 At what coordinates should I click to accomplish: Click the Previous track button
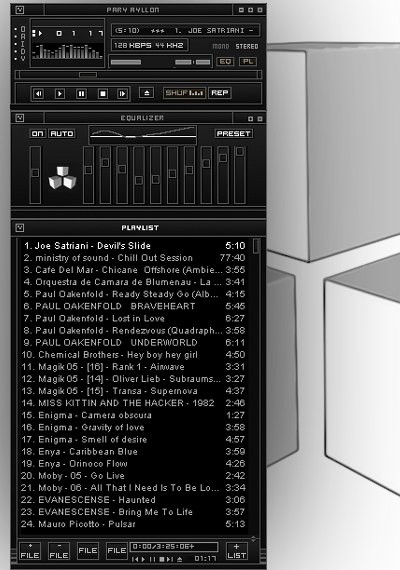pyautogui.click(x=39, y=94)
